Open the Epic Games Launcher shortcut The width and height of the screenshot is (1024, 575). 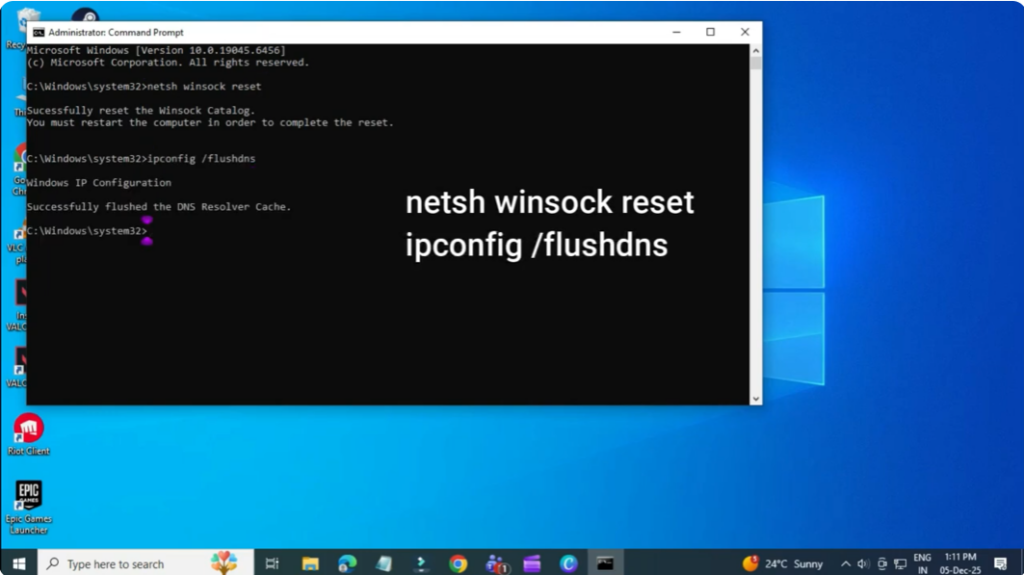(x=29, y=507)
